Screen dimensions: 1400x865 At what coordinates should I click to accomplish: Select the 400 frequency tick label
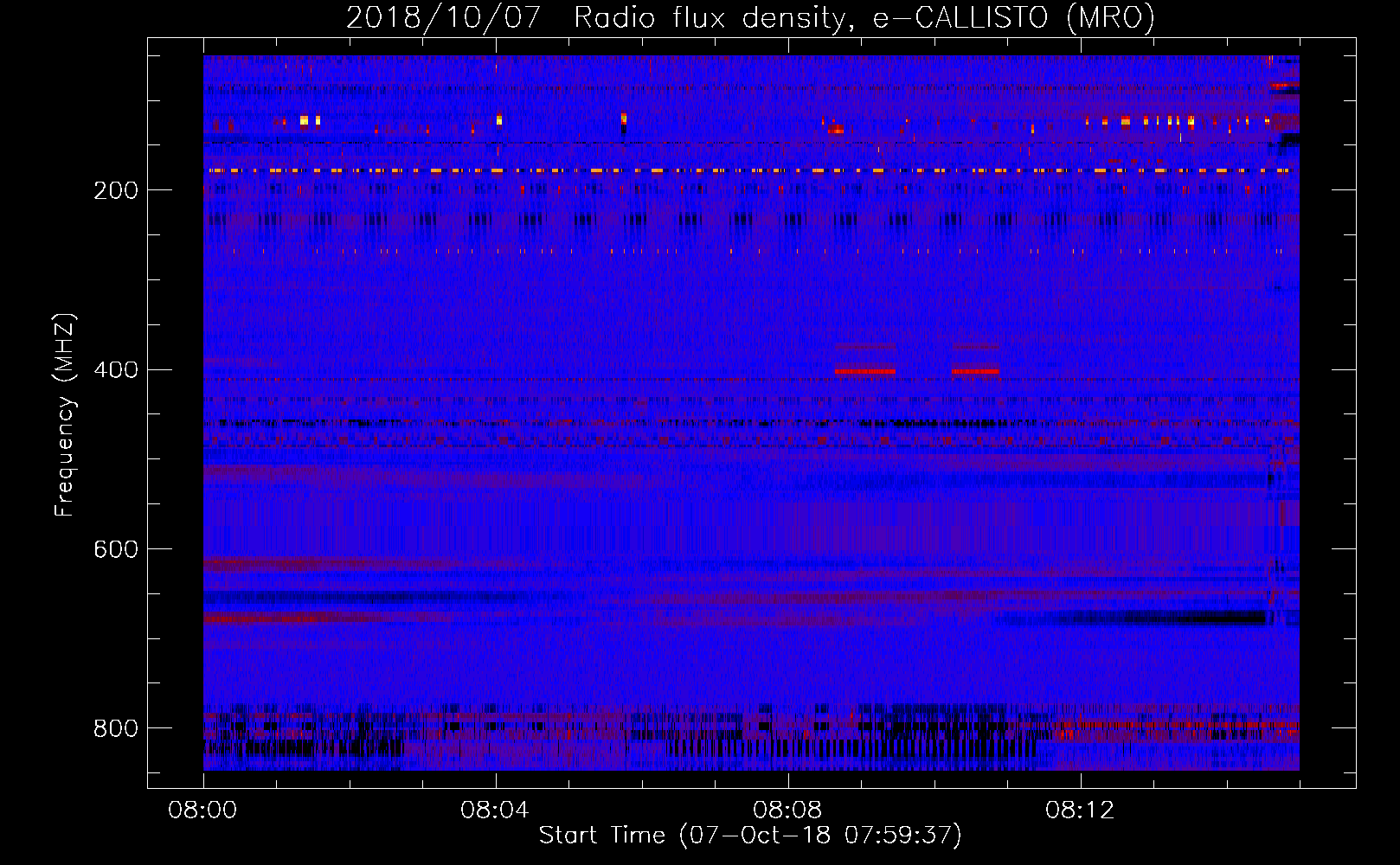click(x=116, y=370)
